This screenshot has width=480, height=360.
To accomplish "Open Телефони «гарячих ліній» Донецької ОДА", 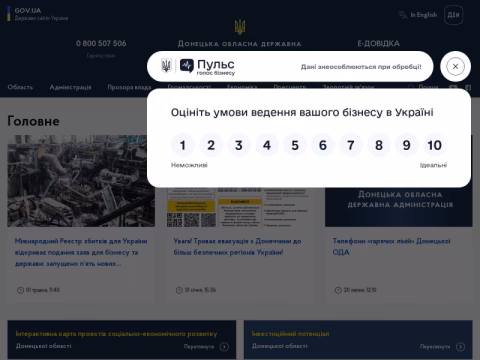I will pos(392,247).
